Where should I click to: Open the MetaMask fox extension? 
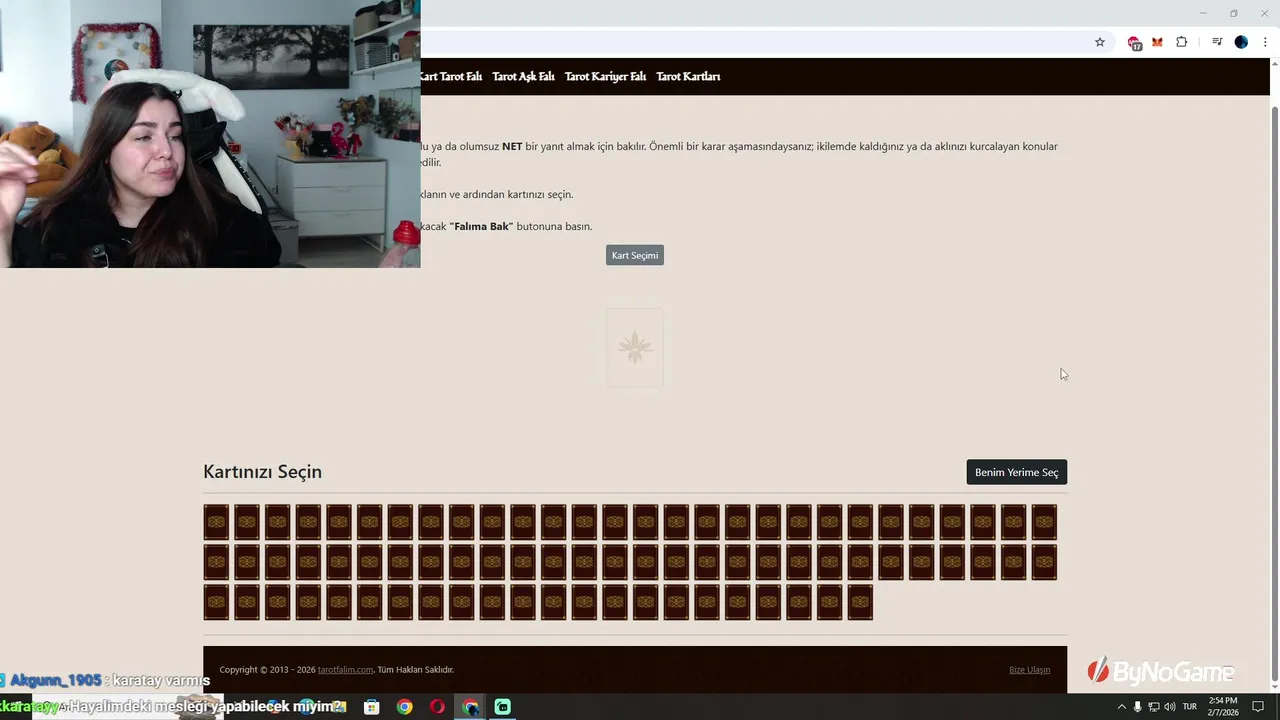[x=1157, y=42]
